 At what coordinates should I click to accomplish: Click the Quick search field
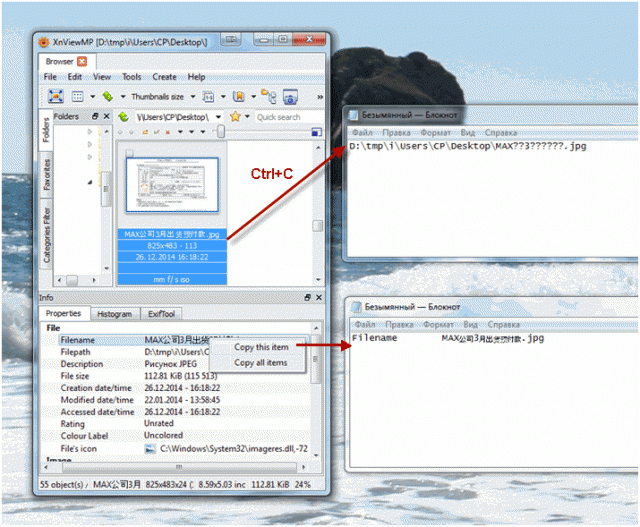289,117
